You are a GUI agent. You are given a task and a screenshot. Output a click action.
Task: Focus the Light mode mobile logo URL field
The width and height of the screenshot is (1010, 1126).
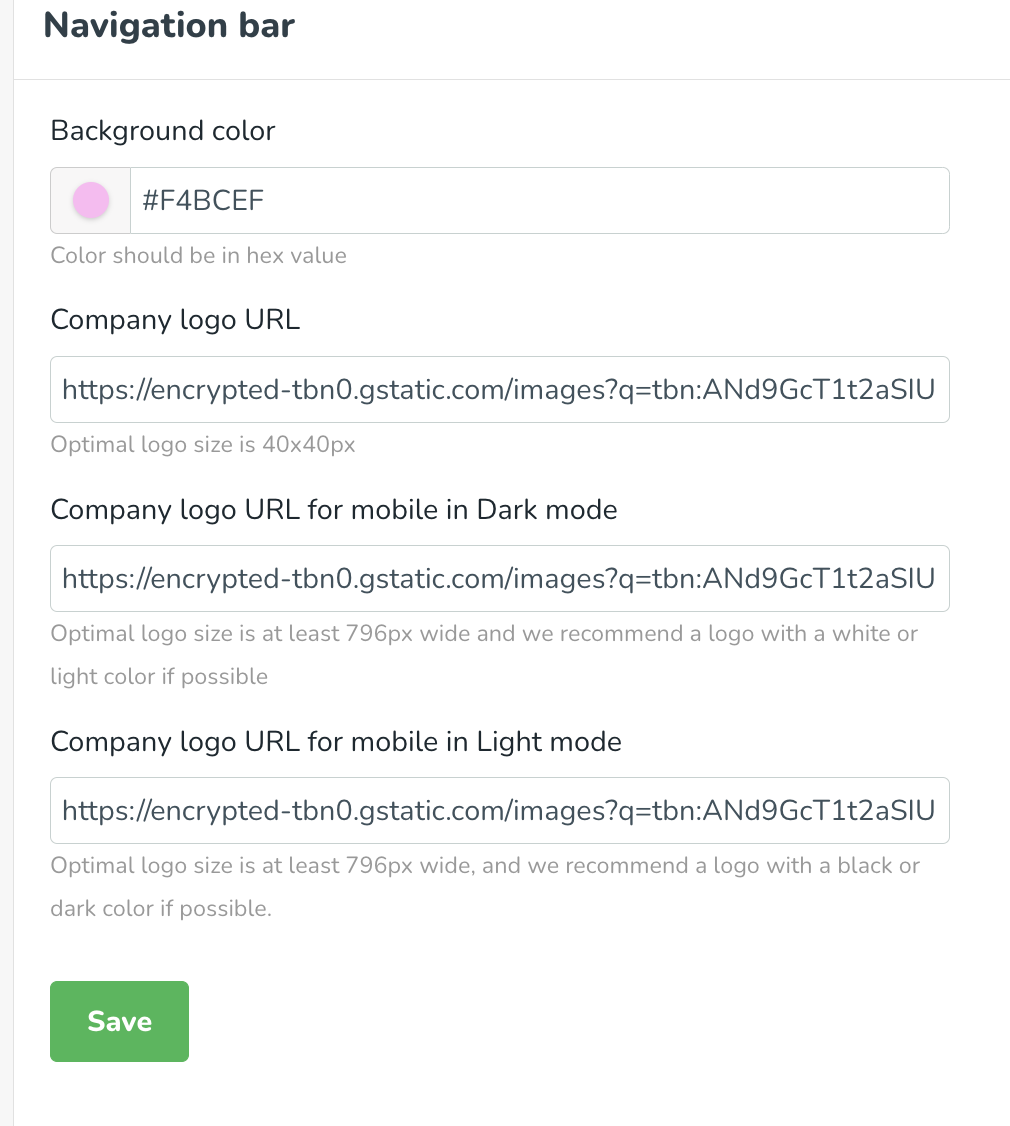pyautogui.click(x=499, y=810)
